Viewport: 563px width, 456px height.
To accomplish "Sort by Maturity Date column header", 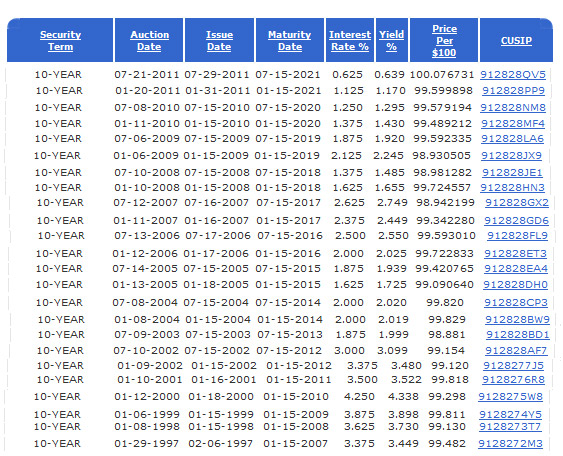I will tap(290, 41).
